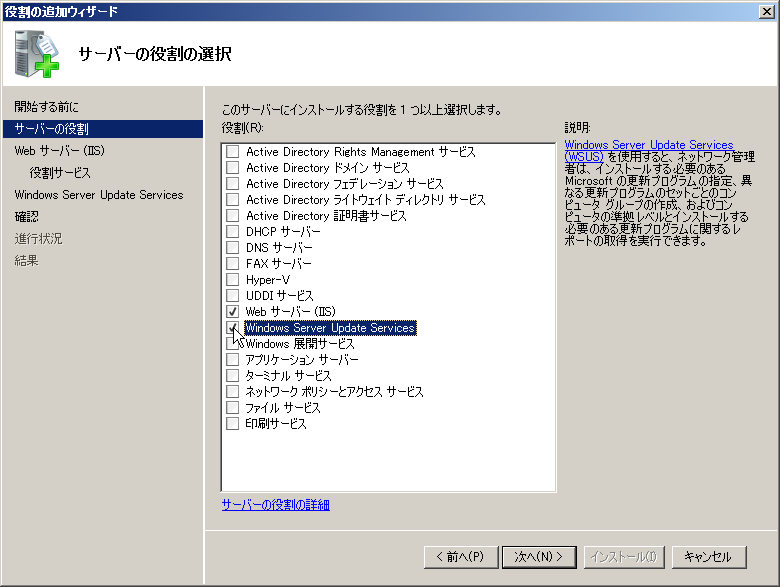Enable the DNS サーバー role checkbox
This screenshot has width=780, height=587.
pos(232,247)
